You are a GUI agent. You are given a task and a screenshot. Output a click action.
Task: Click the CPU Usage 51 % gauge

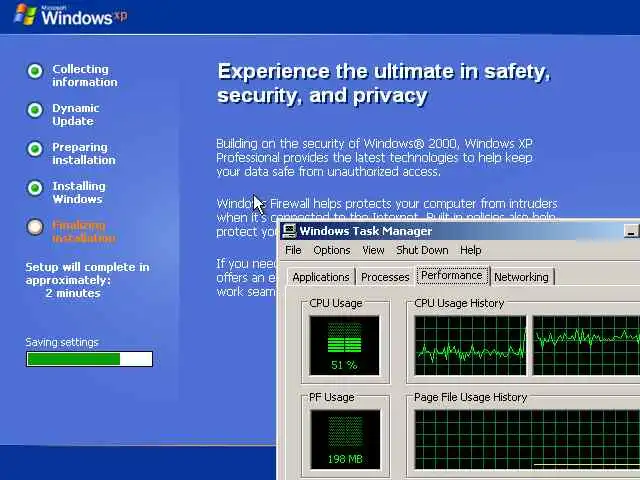click(344, 345)
